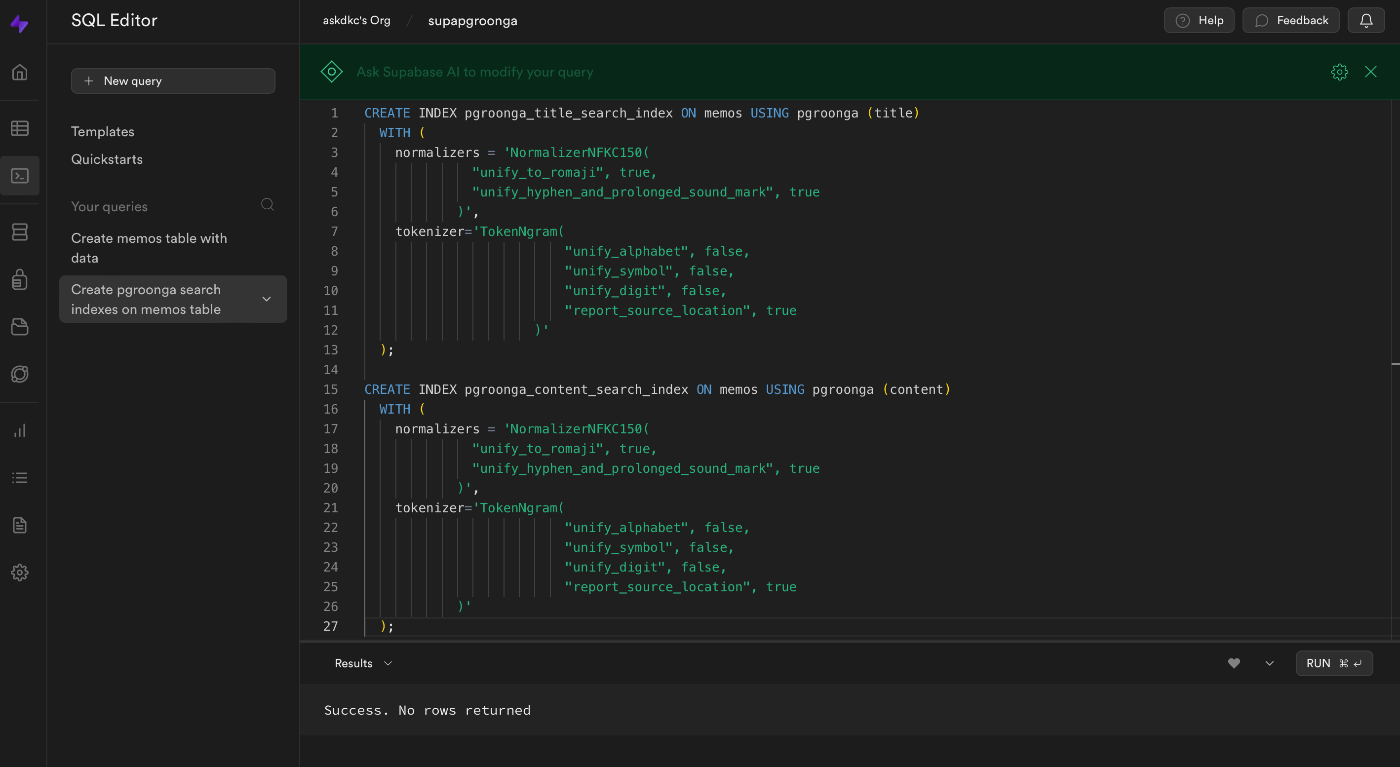
Task: Open the Database sidebar icon
Action: [20, 232]
